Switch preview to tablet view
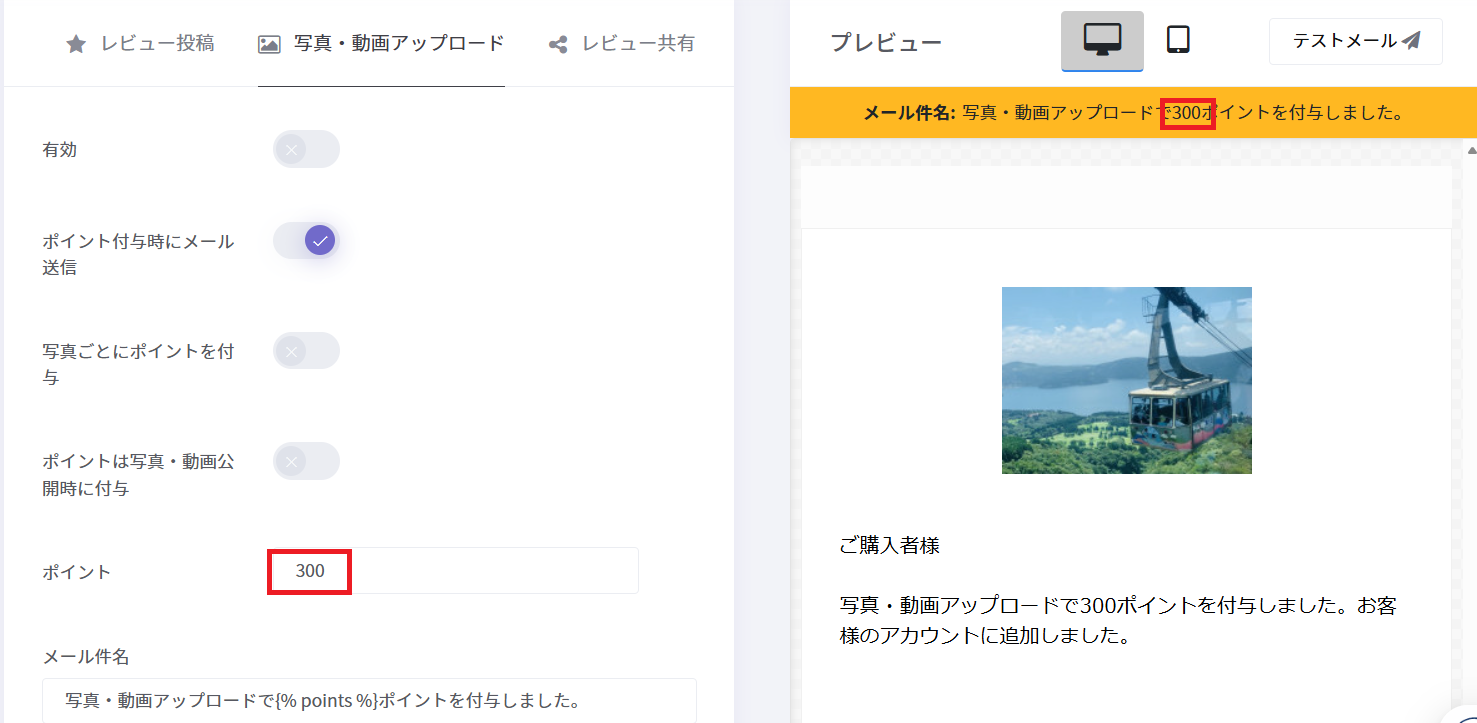This screenshot has height=723, width=1477. point(1178,40)
